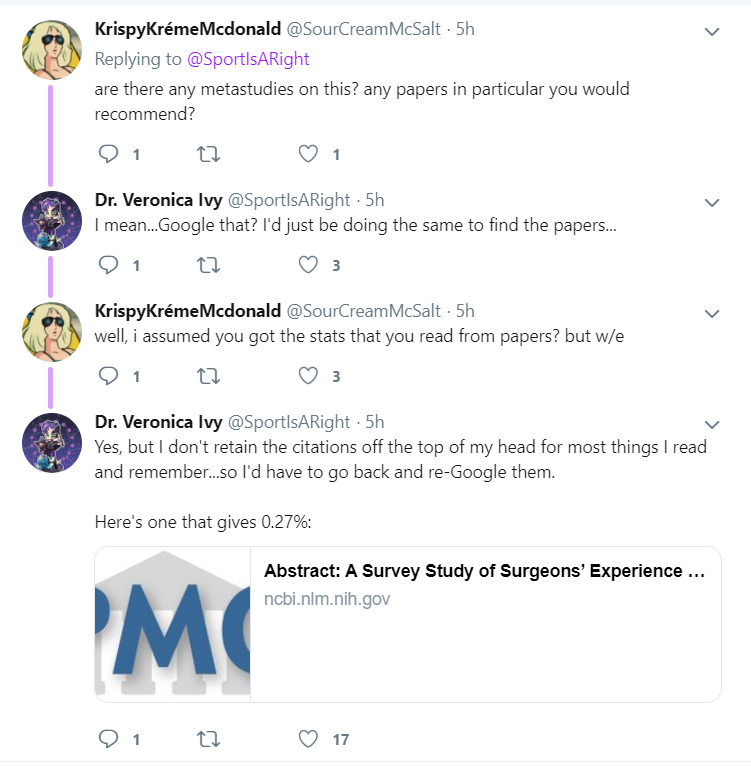The height and width of the screenshot is (766, 751).
Task: Like the 'but w/e' tweet
Action: point(309,376)
